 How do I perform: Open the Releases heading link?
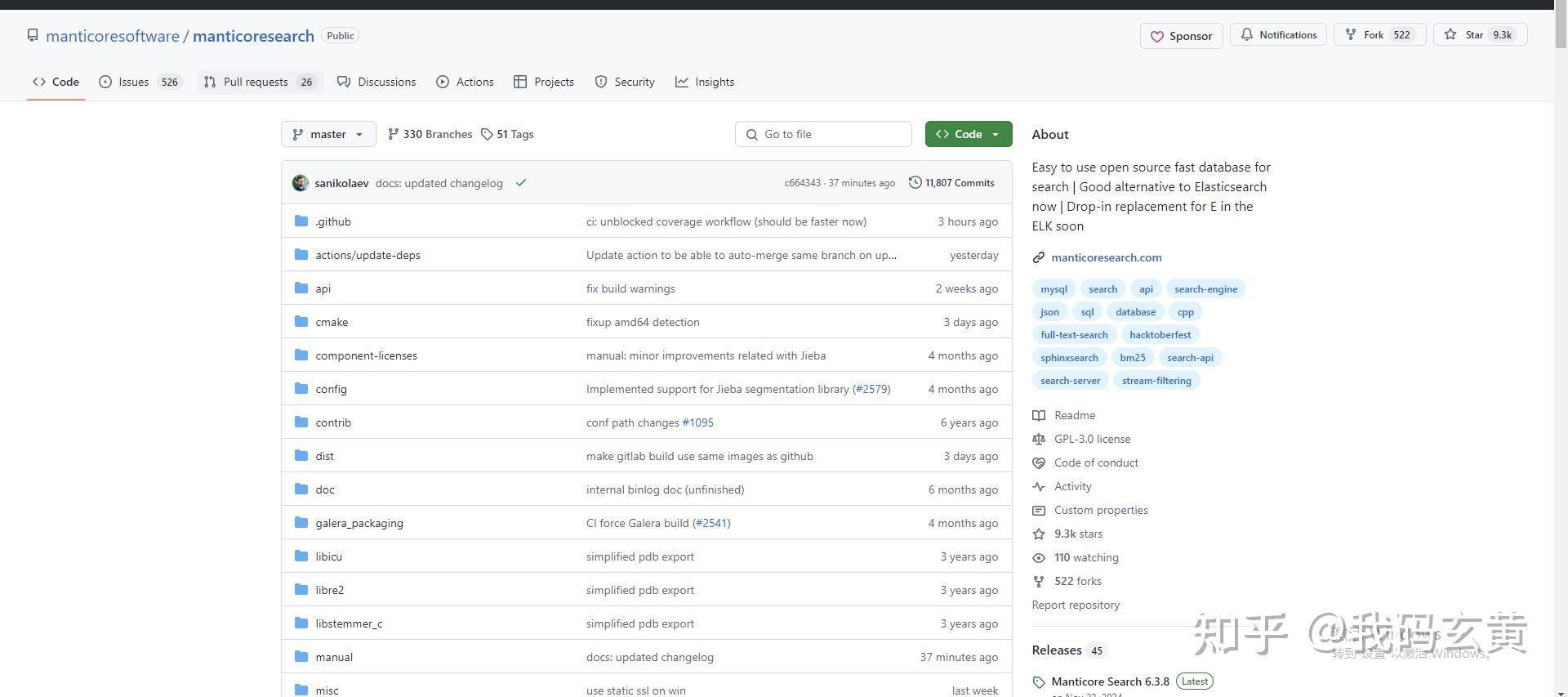[x=1057, y=650]
